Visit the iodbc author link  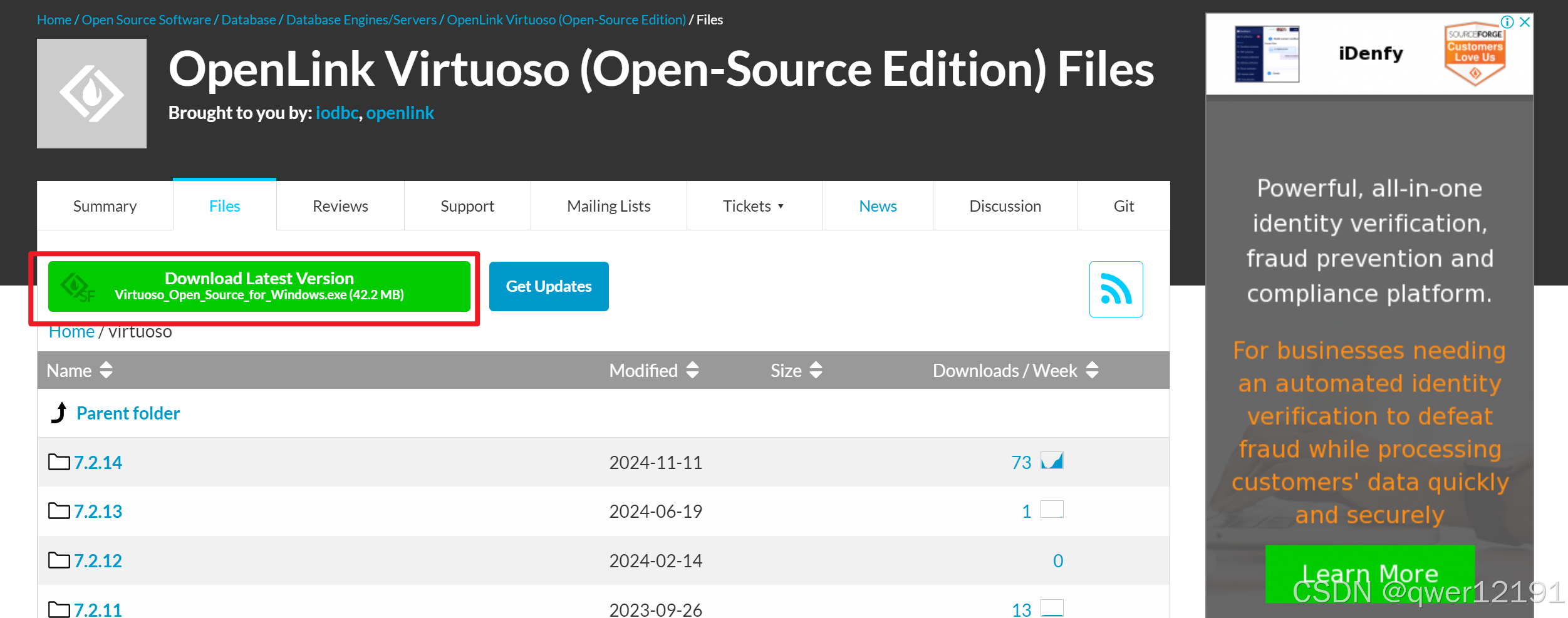tap(337, 113)
